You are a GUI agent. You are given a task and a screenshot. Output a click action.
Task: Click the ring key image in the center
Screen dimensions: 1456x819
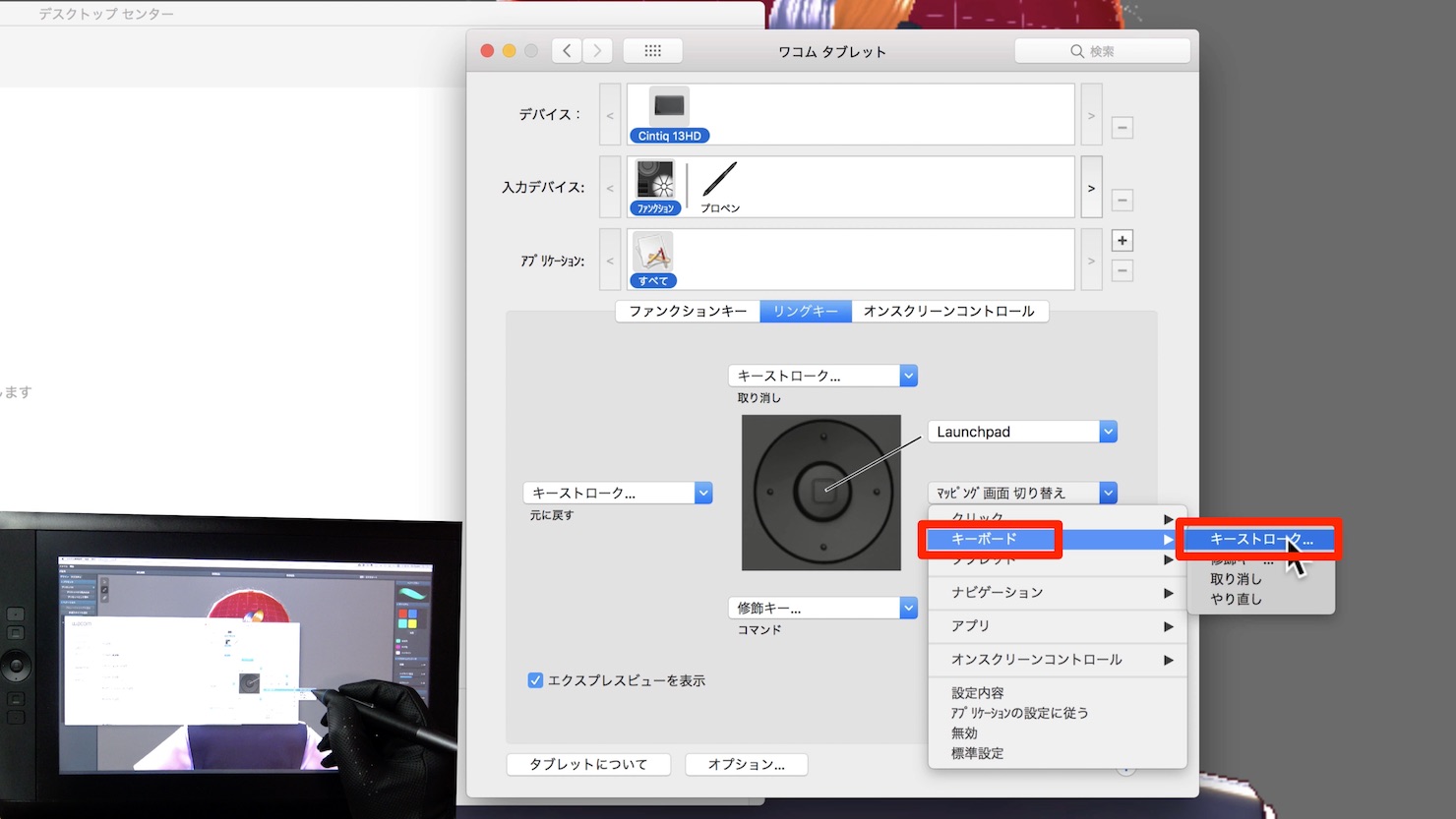coord(821,493)
